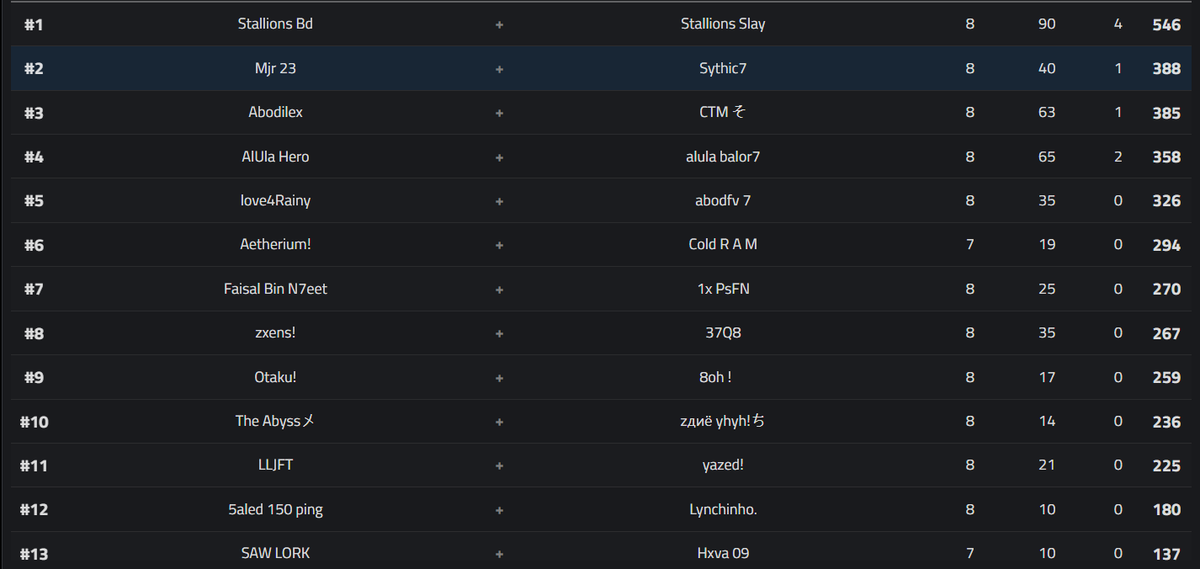Select player Faisal Bin N7eet
The image size is (1200, 569).
point(275,288)
